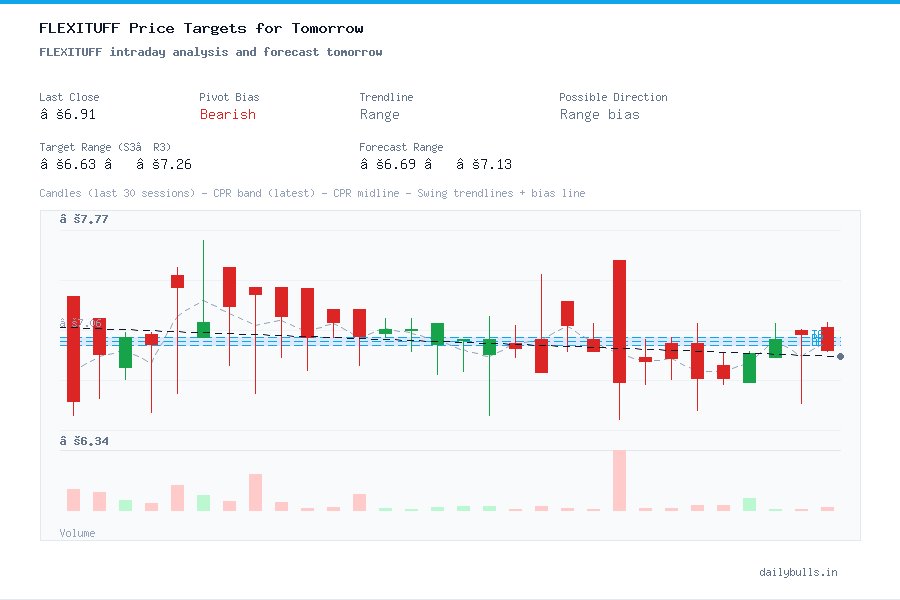Click the 'Forecast Range' label

pos(401,147)
